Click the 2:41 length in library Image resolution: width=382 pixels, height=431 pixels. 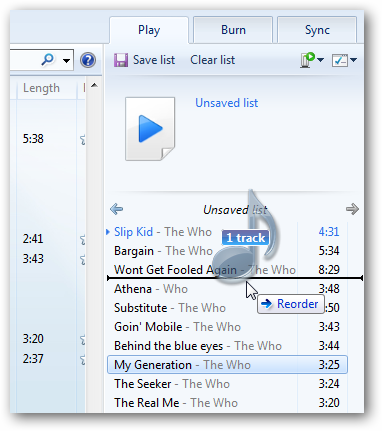pos(33,239)
